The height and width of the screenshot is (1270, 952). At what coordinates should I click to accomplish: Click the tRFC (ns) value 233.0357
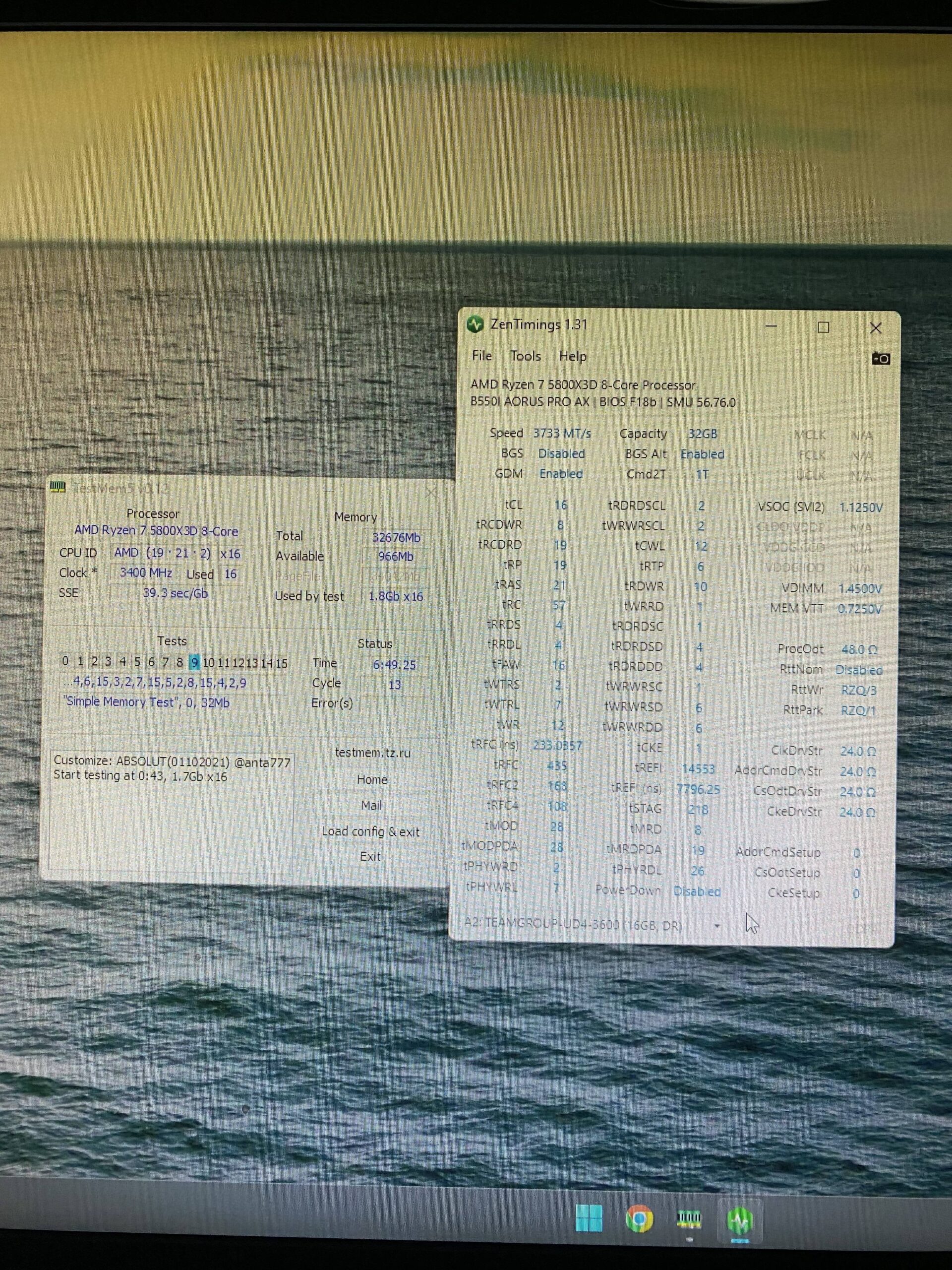point(557,745)
